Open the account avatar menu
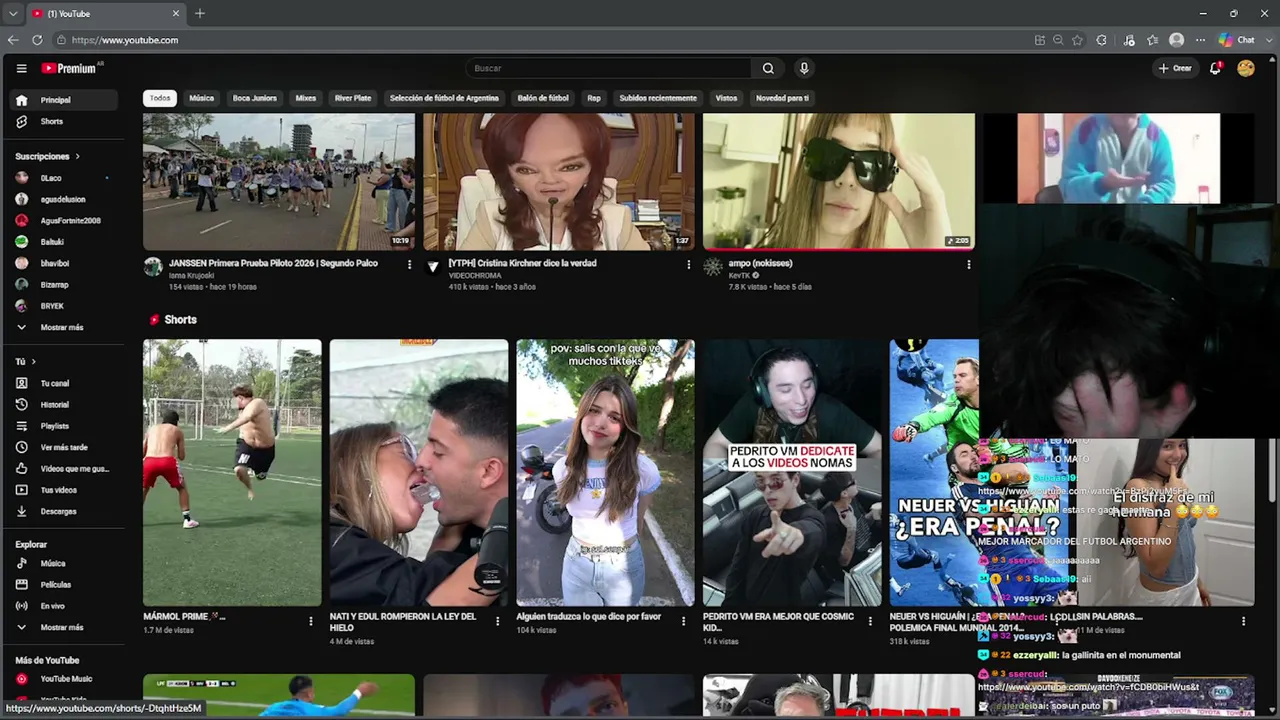 pos(1246,68)
